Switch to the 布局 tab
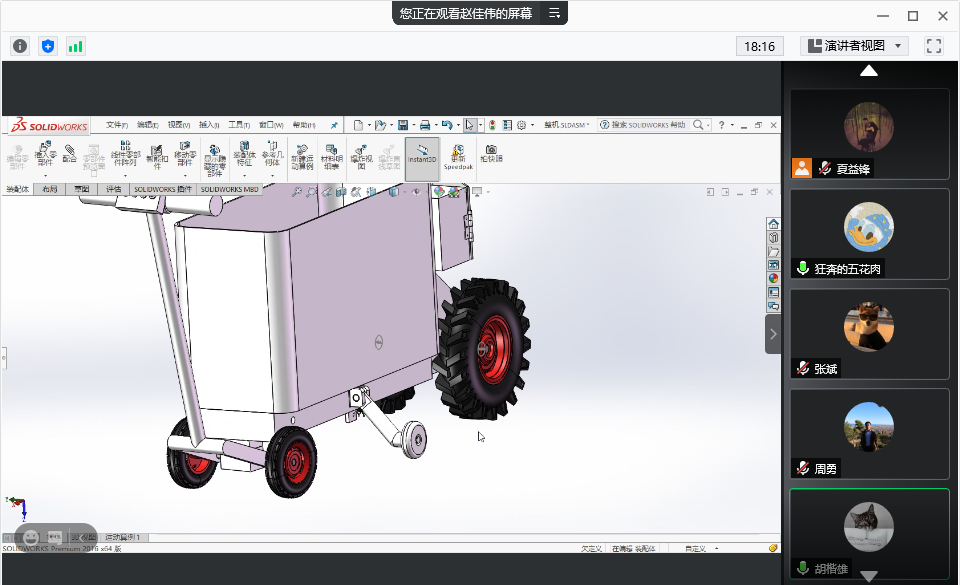 (x=50, y=189)
